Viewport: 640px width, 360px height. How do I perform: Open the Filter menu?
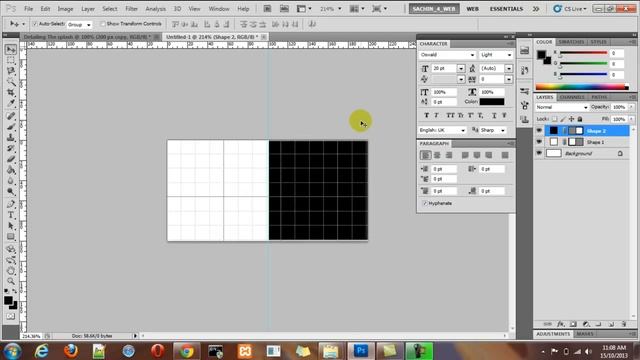pyautogui.click(x=131, y=9)
